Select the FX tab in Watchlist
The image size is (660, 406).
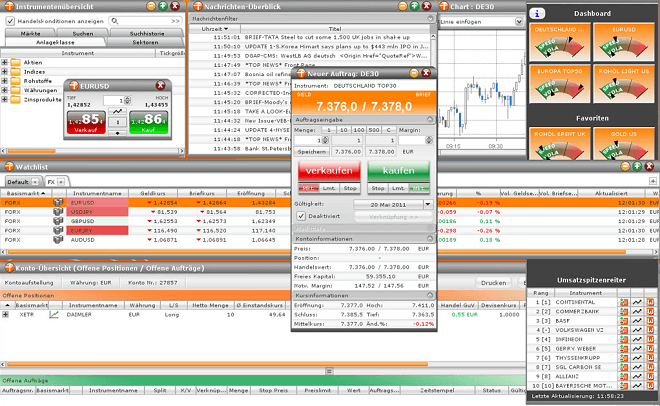click(51, 182)
